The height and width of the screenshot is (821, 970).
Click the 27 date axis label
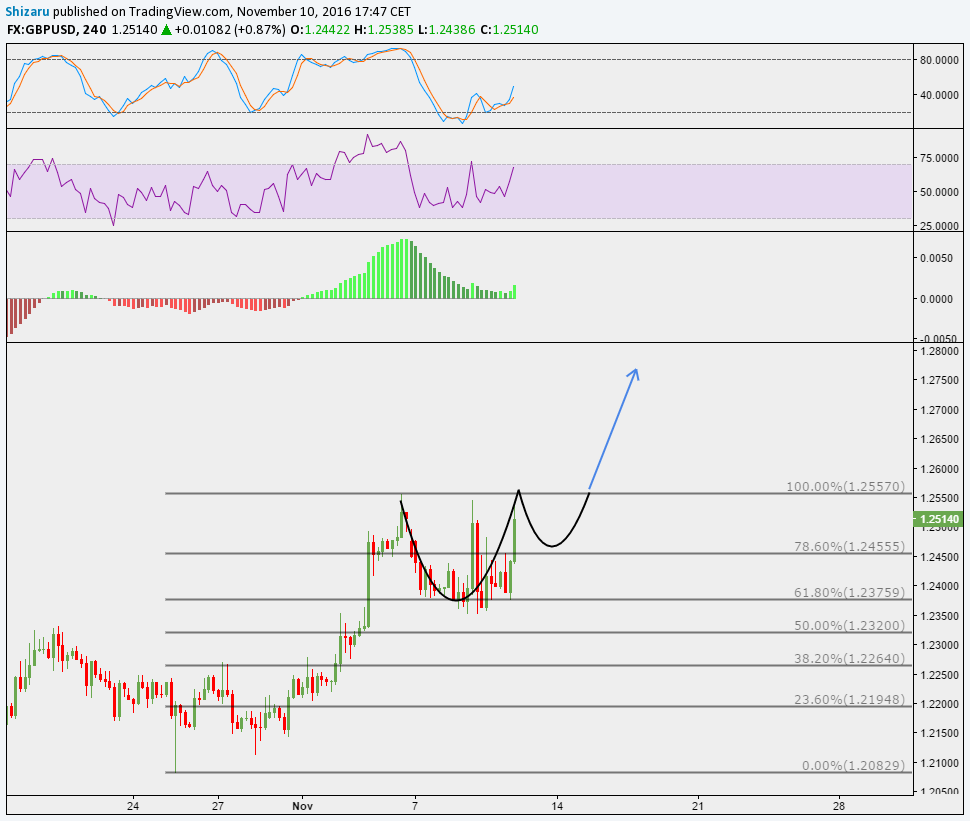point(217,806)
